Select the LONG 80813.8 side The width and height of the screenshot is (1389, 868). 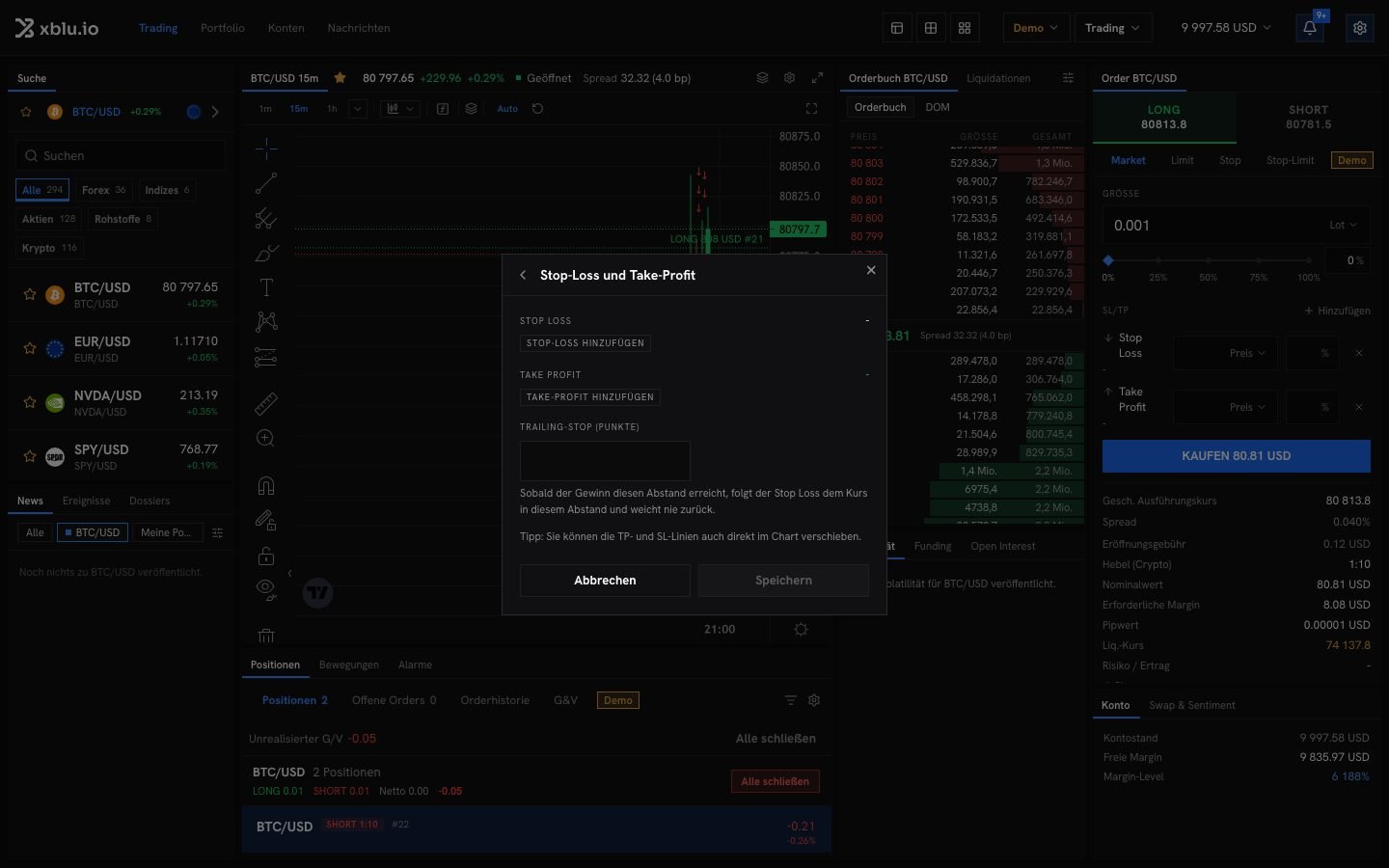point(1164,117)
